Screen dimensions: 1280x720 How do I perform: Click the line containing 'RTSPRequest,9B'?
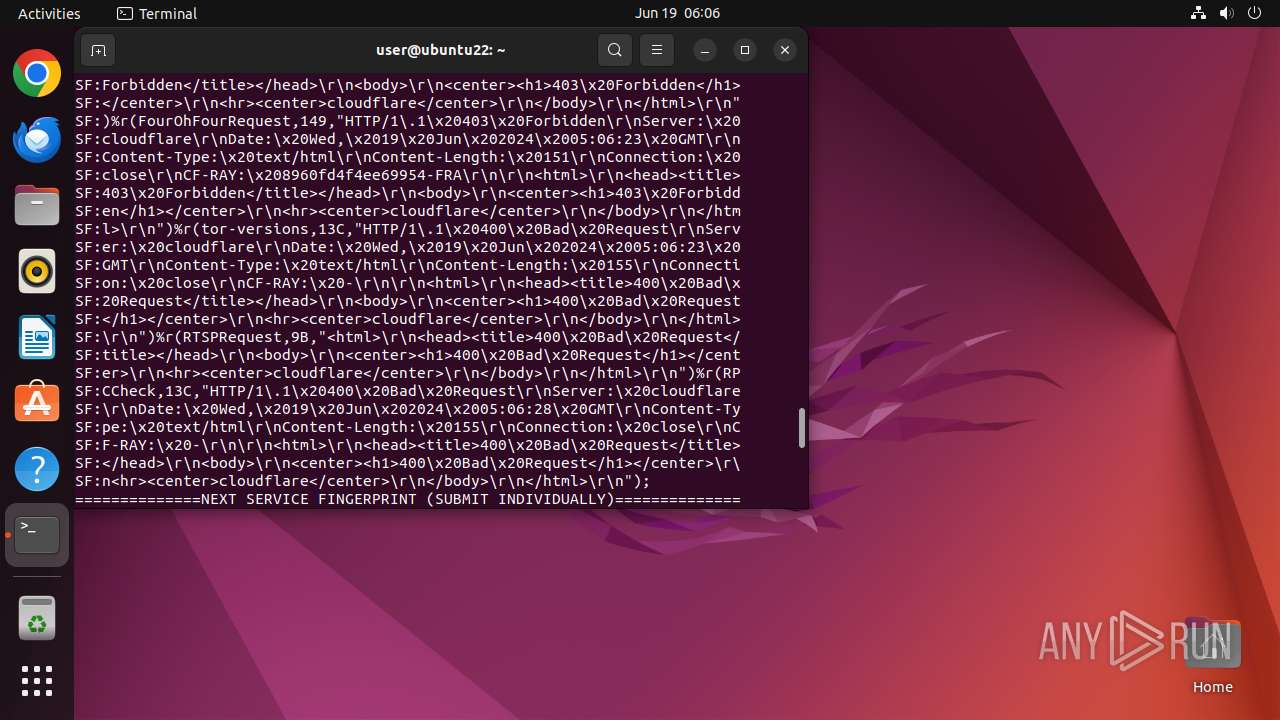point(408,337)
